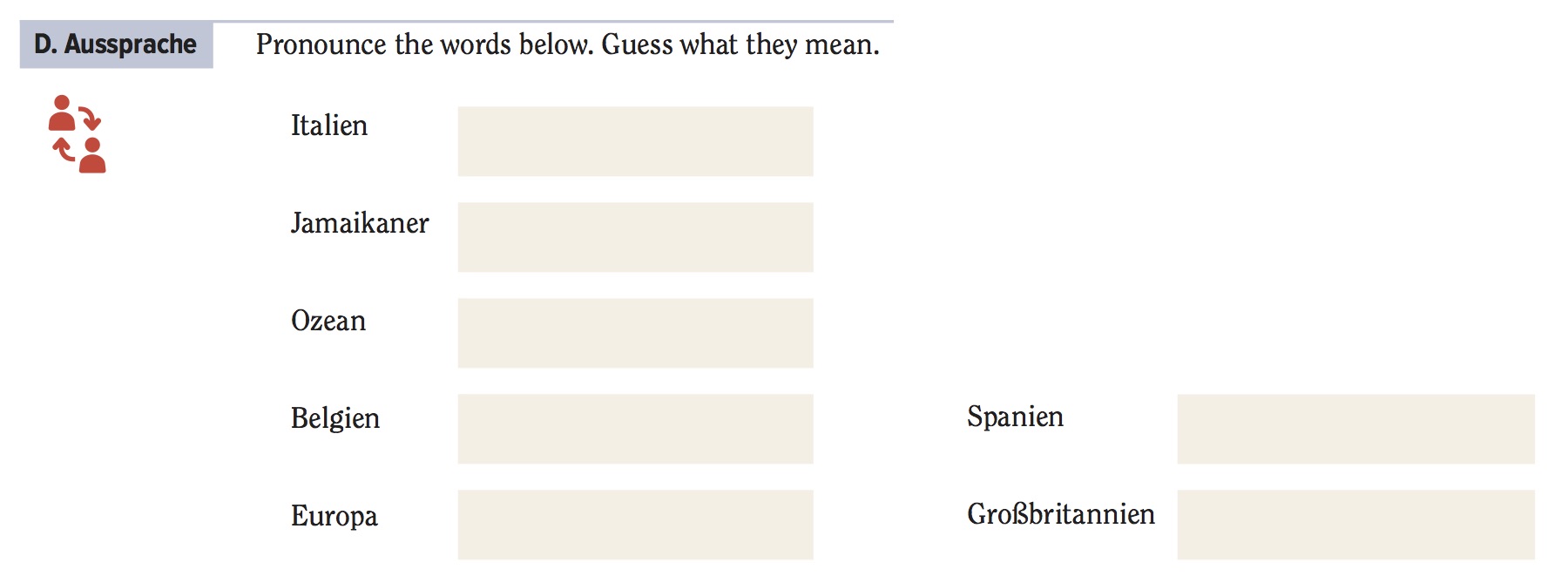The height and width of the screenshot is (583, 1568).
Task: Click the answer field next to Belgien
Action: click(635, 429)
